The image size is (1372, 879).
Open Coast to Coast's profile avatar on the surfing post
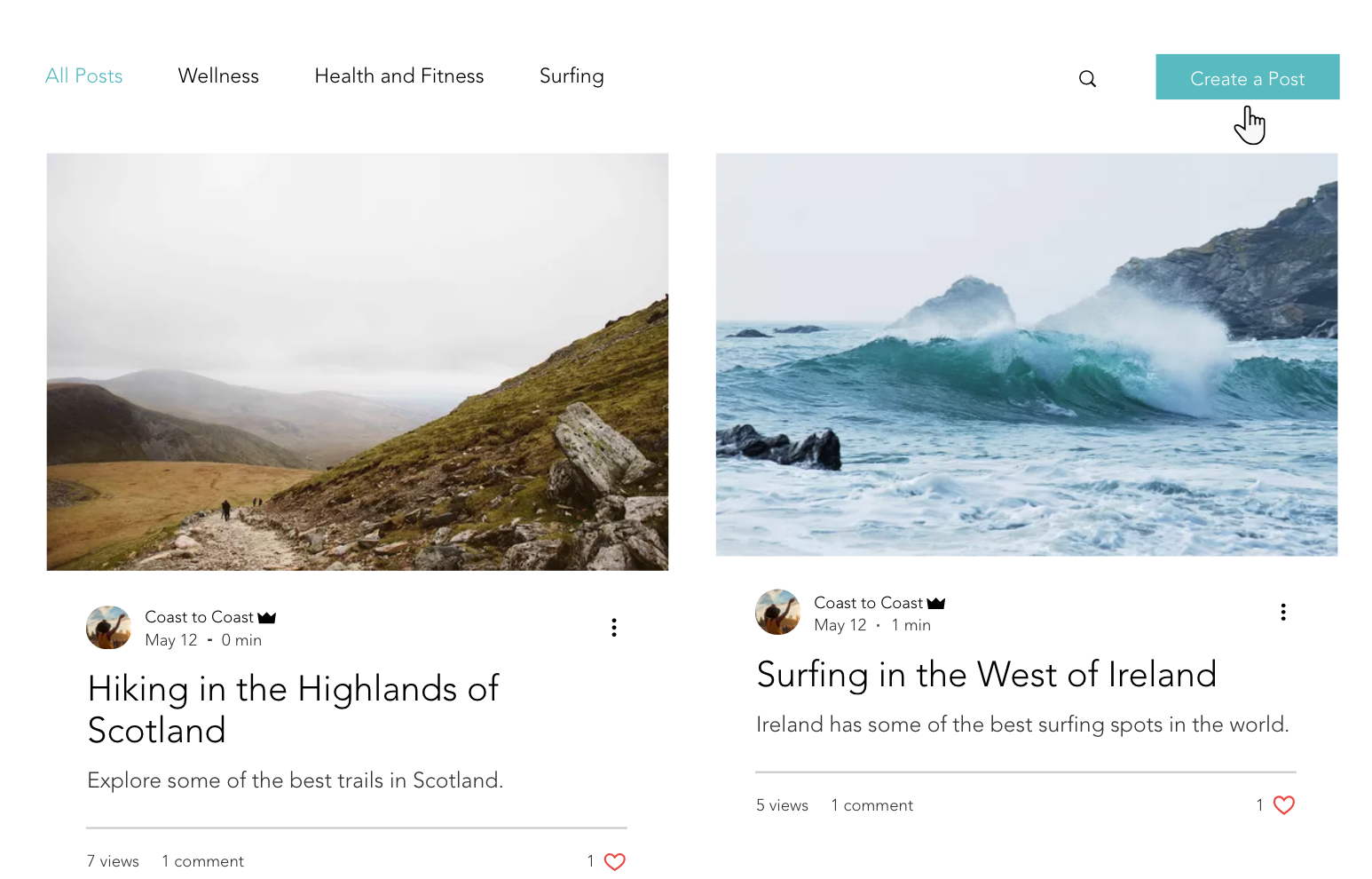pyautogui.click(x=777, y=612)
